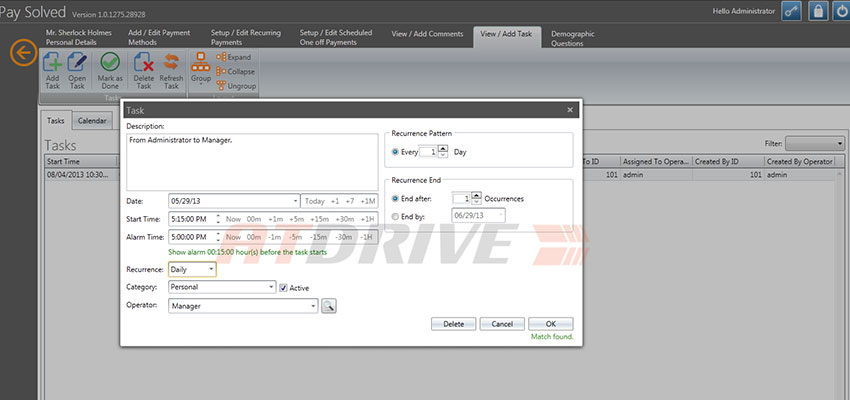Expand all groups
This screenshot has height=400, width=850.
point(234,57)
